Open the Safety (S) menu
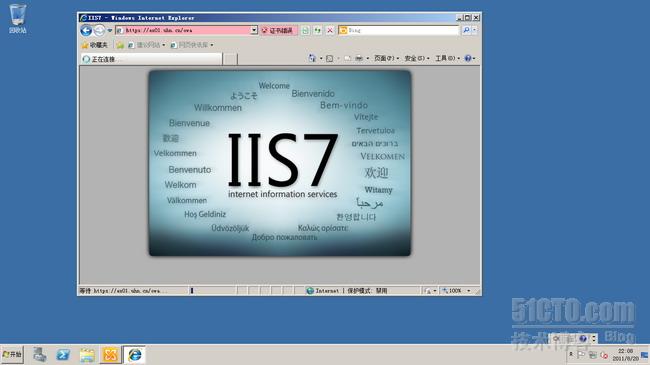Screen dimensions: 650x365 click(417, 58)
